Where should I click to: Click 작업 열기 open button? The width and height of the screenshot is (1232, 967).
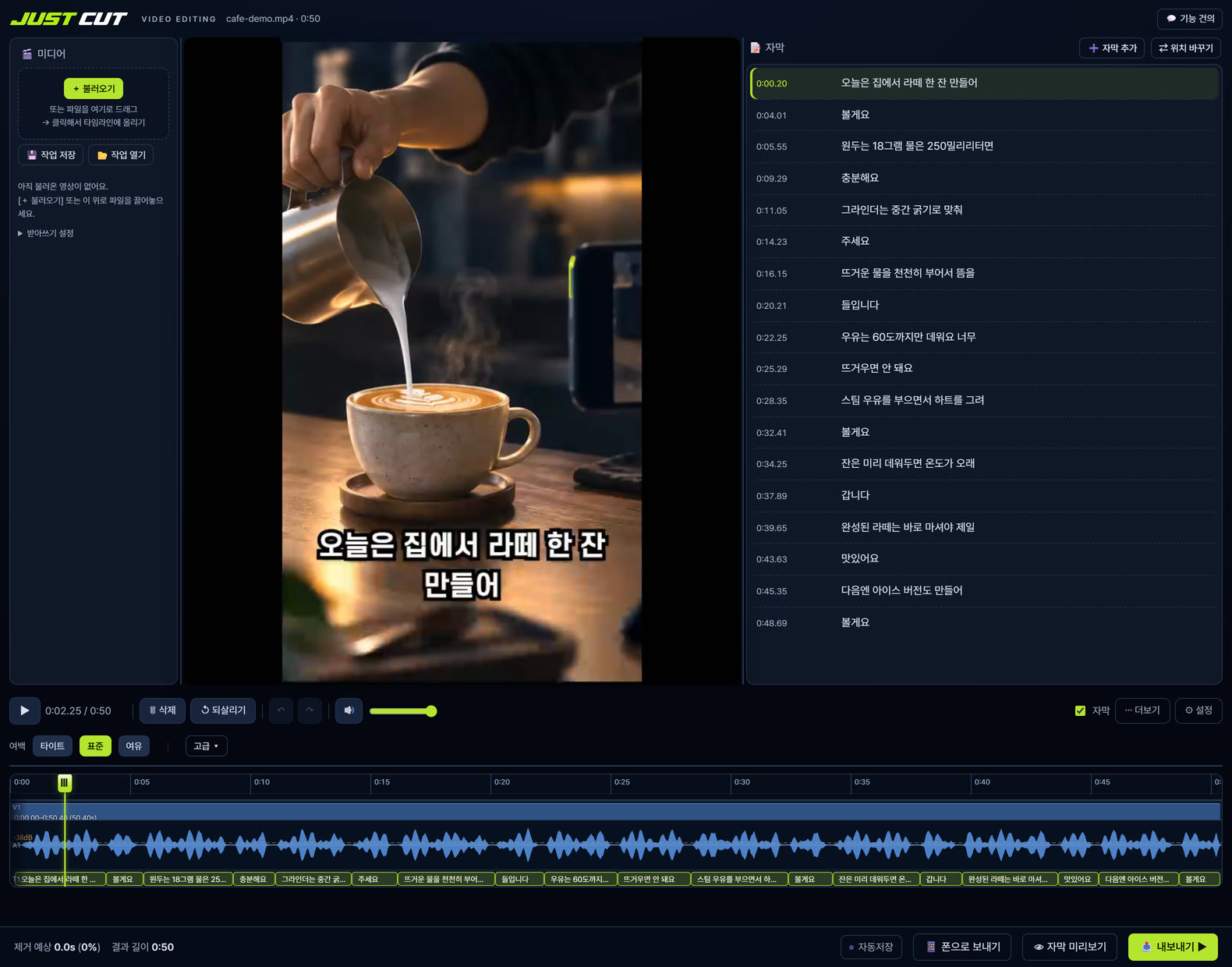click(121, 155)
